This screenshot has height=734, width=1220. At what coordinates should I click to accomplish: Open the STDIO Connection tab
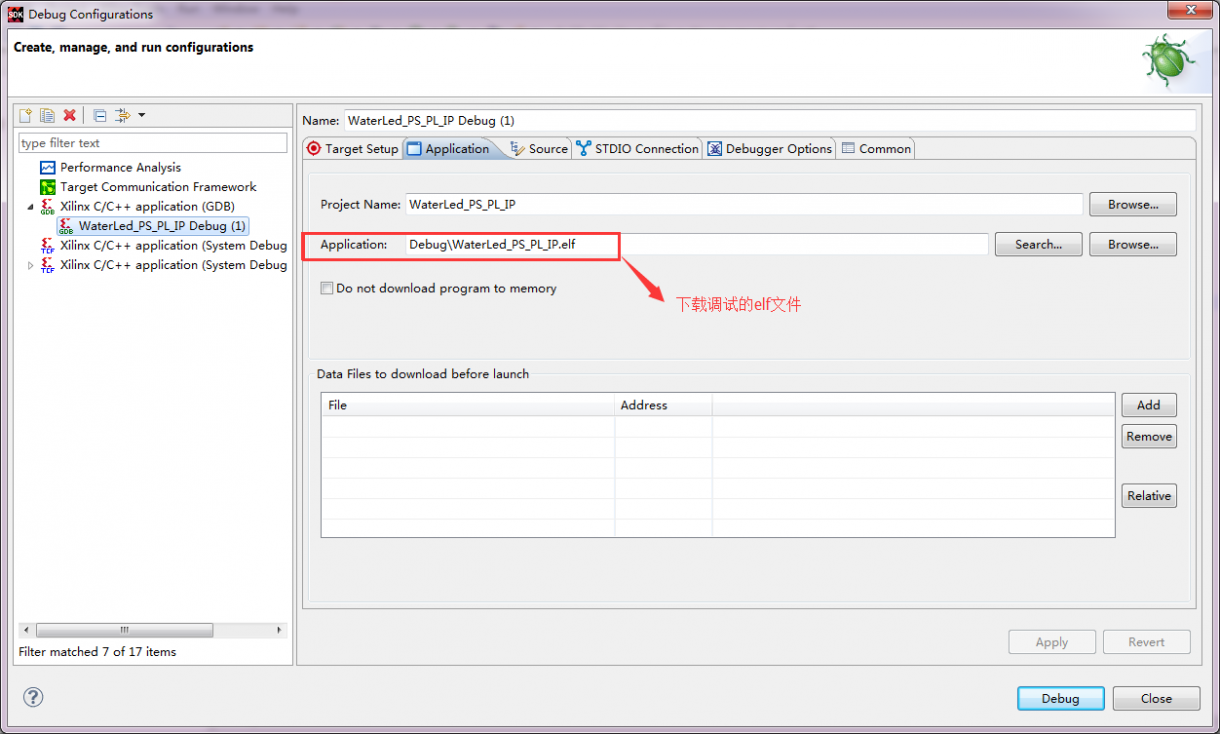[637, 148]
